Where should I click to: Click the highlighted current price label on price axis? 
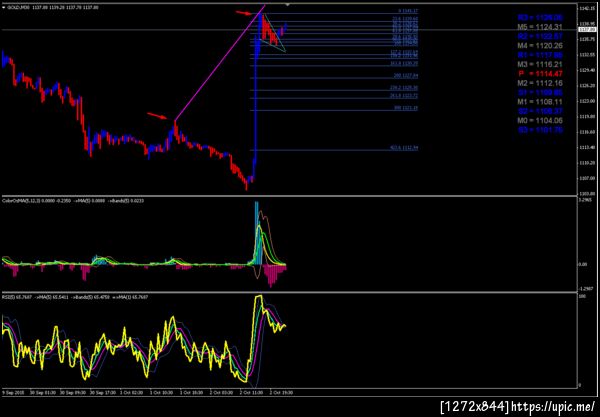tap(587, 29)
